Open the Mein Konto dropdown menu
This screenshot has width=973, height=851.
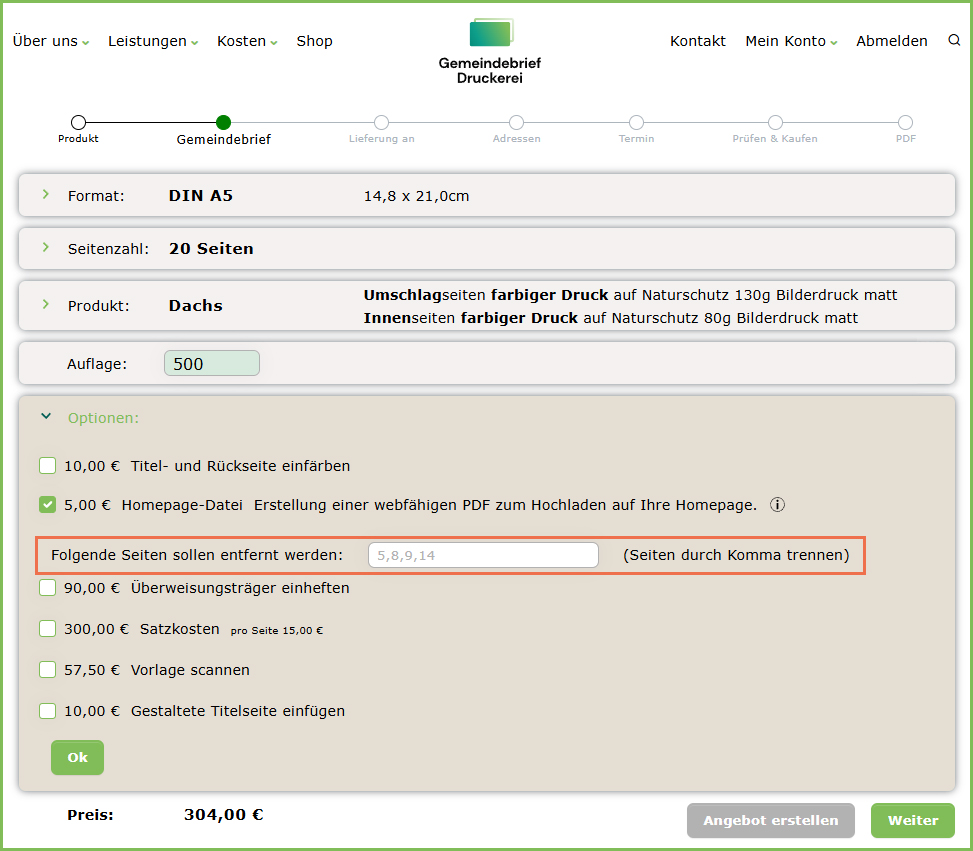click(790, 41)
